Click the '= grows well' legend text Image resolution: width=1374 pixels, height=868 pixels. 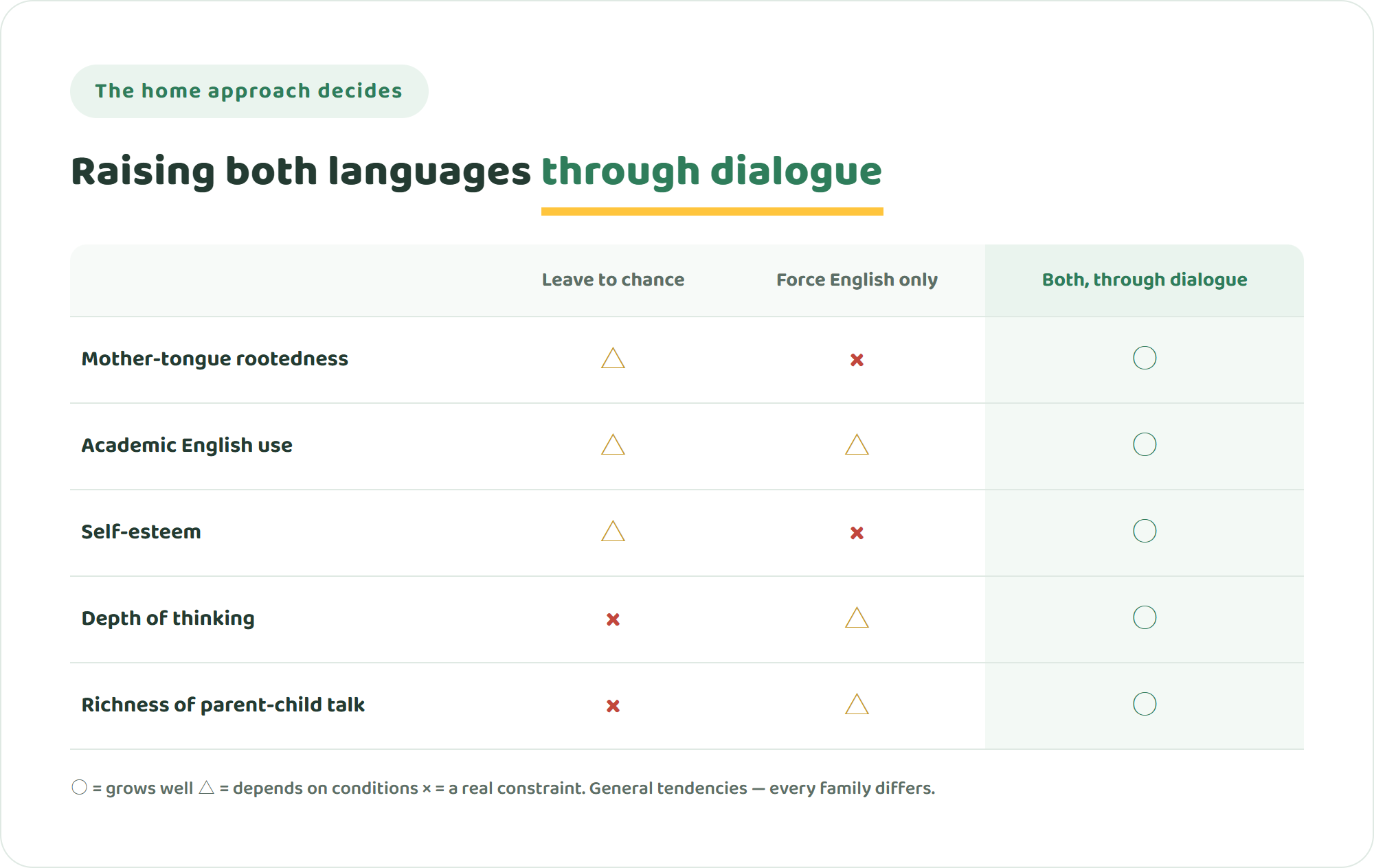tap(143, 788)
